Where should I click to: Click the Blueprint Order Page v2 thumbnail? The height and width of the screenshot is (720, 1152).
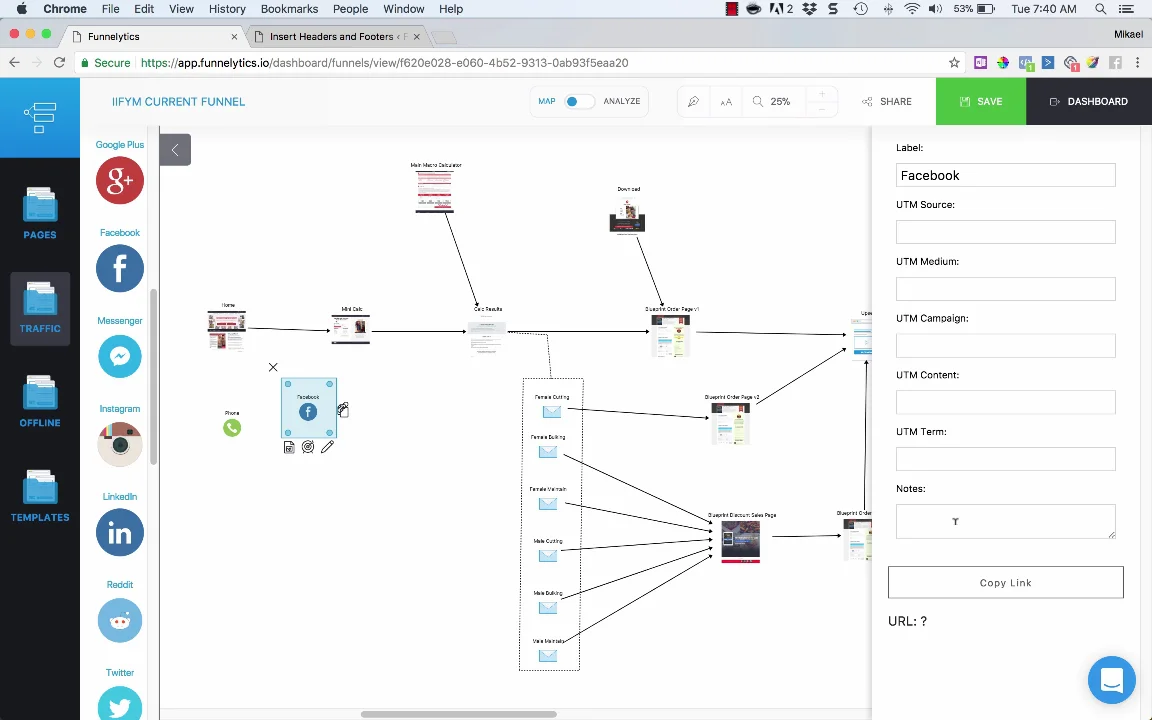click(730, 423)
